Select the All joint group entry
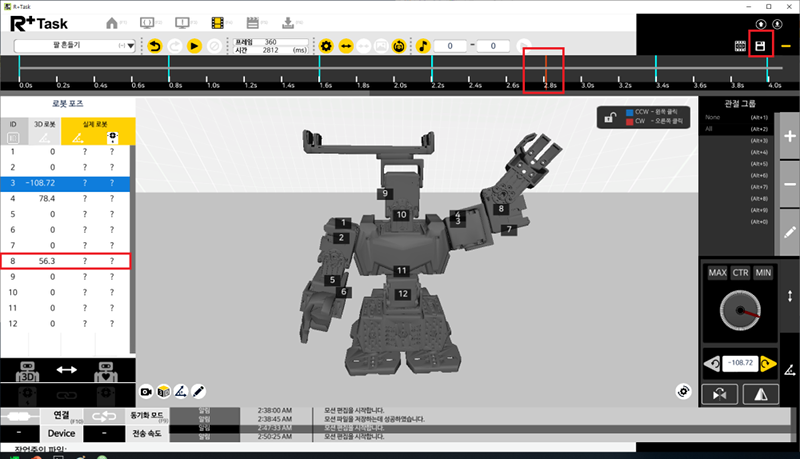 click(x=709, y=129)
